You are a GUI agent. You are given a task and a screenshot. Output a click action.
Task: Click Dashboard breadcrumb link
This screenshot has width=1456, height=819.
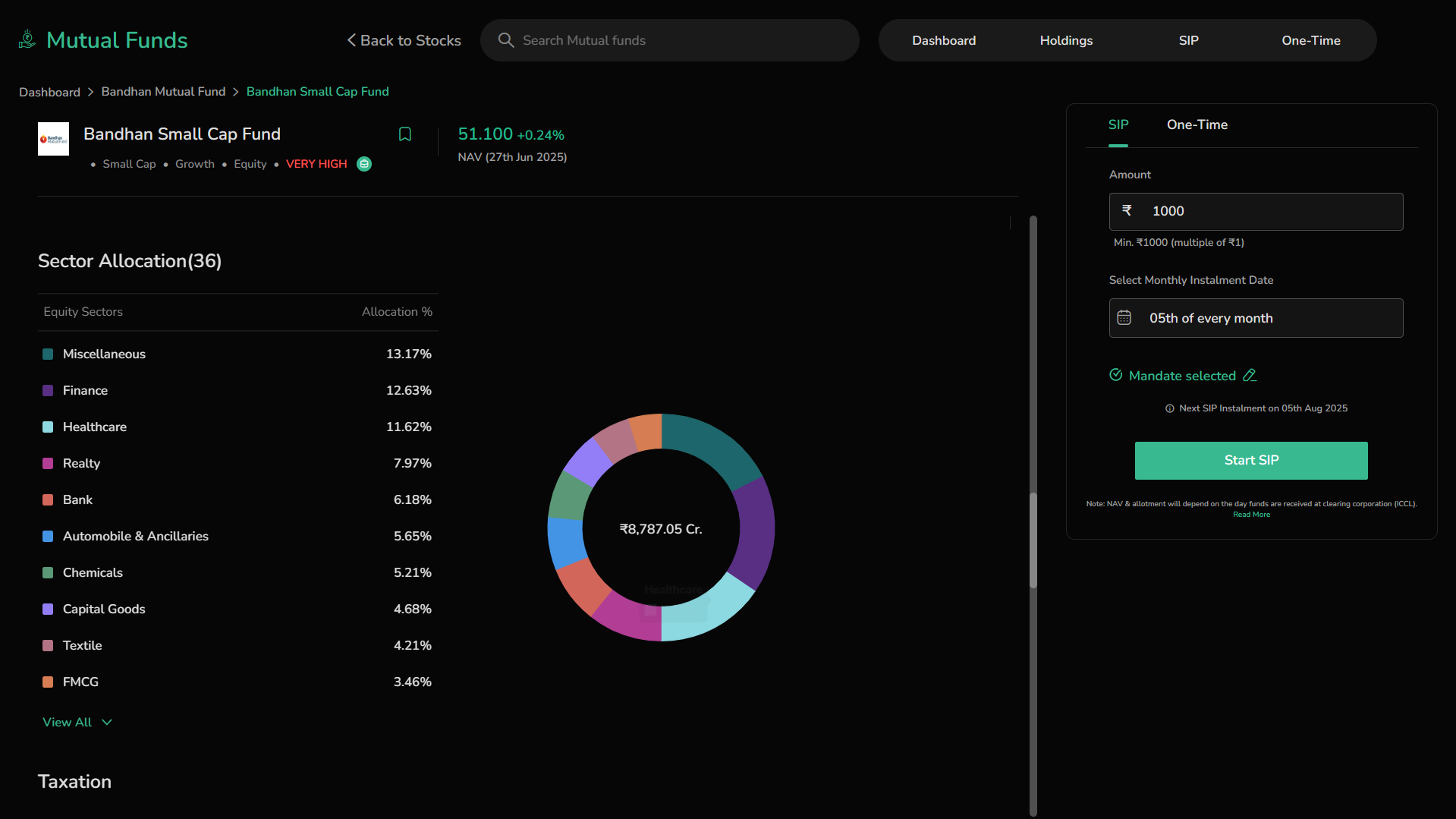coord(49,92)
